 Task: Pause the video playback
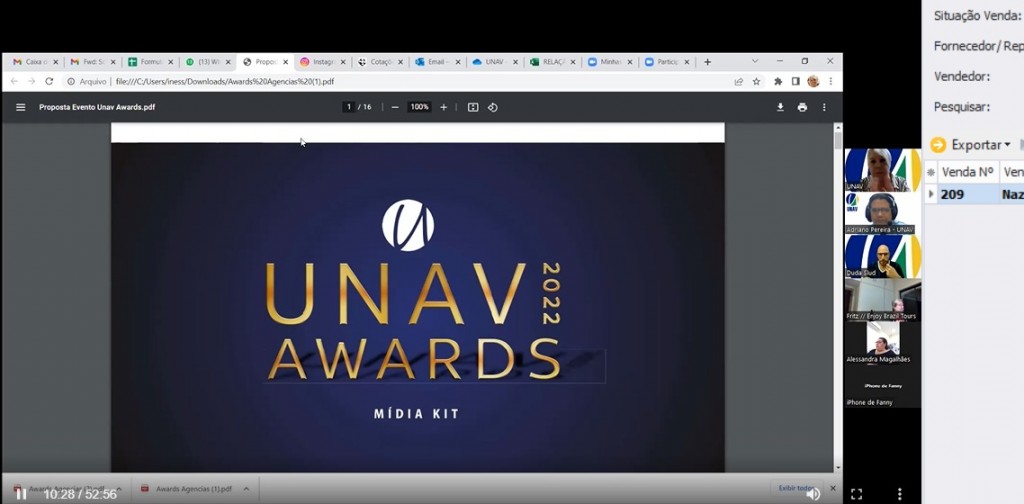click(x=21, y=494)
